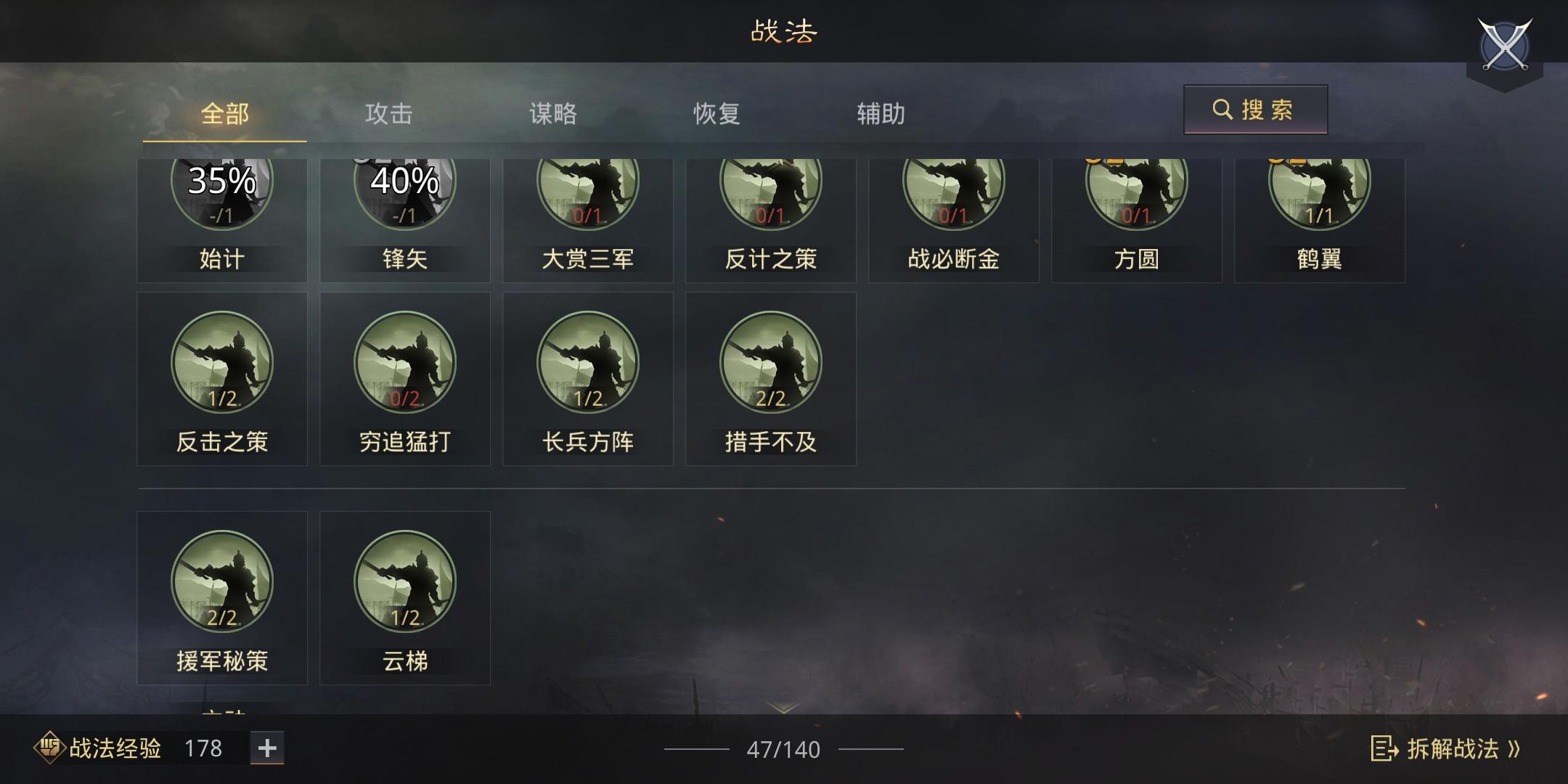Screen dimensions: 1568x784
Task: Show the 辅助 tactics tab
Action: [x=881, y=114]
